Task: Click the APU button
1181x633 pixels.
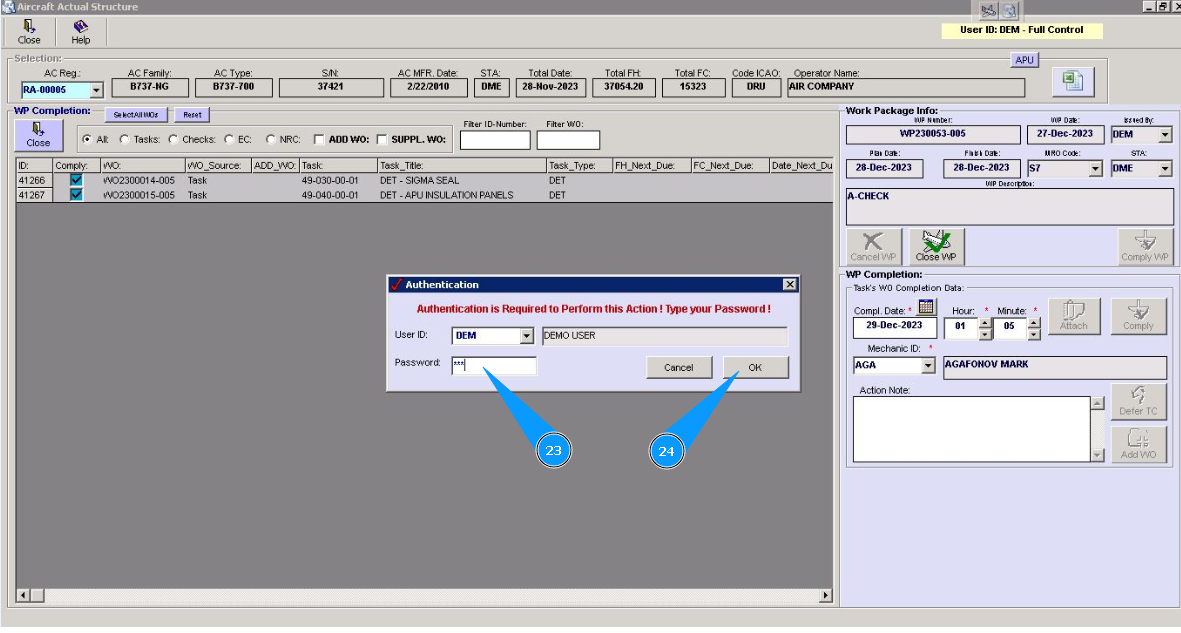Action: pyautogui.click(x=1024, y=60)
